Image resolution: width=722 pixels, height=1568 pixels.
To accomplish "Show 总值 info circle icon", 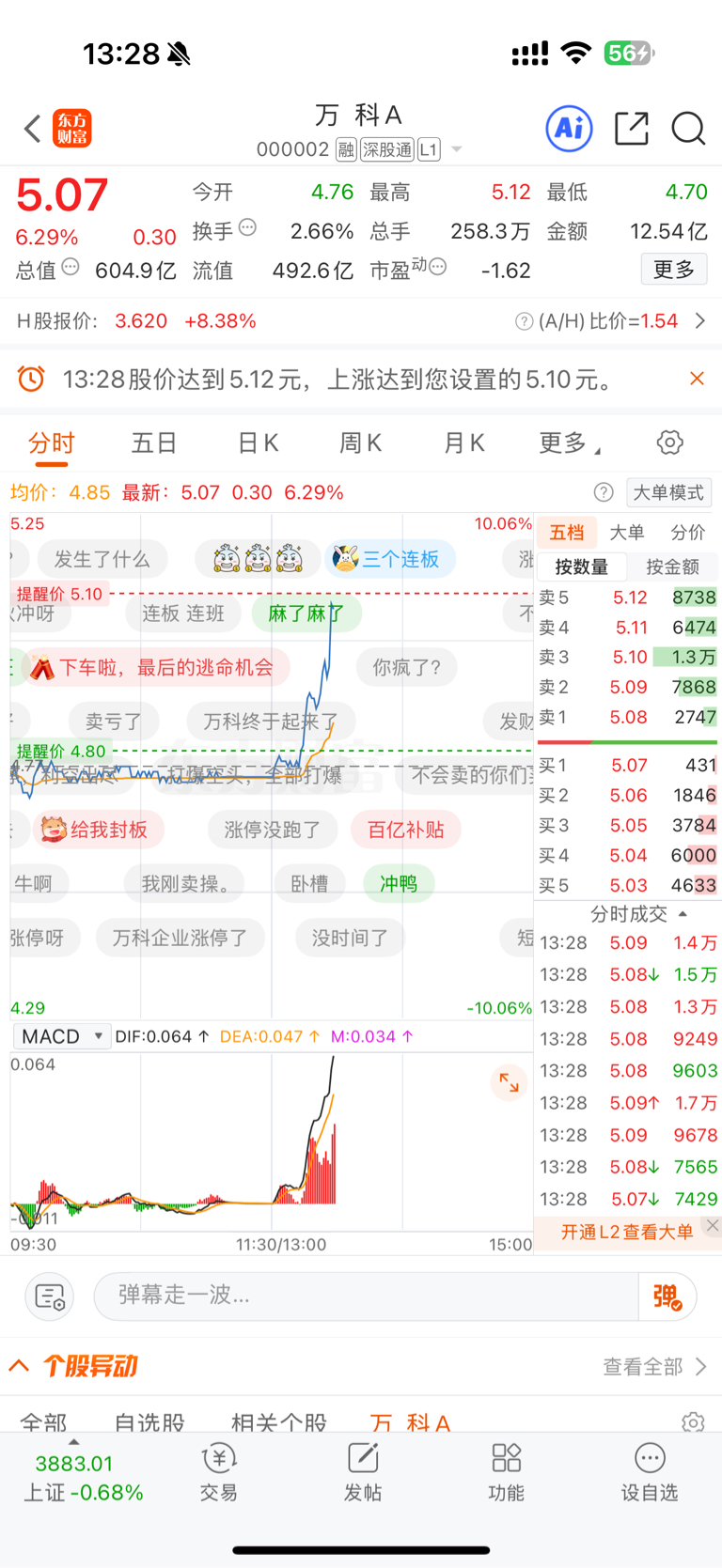I will [71, 268].
